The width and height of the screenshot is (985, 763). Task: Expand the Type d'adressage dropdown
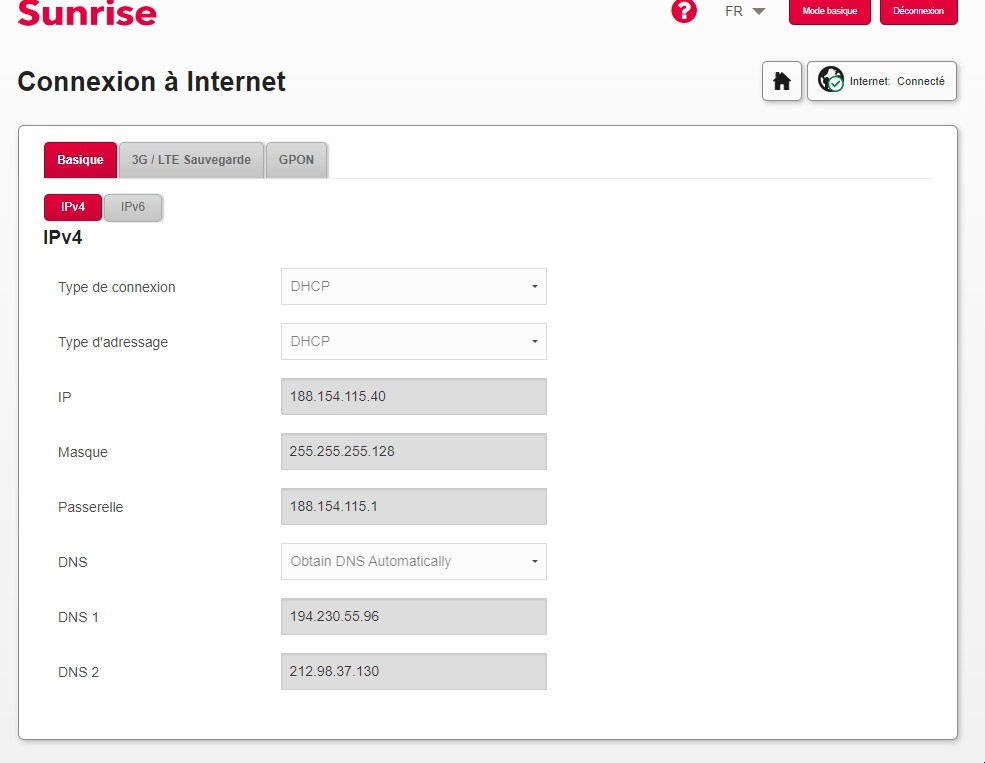(413, 342)
